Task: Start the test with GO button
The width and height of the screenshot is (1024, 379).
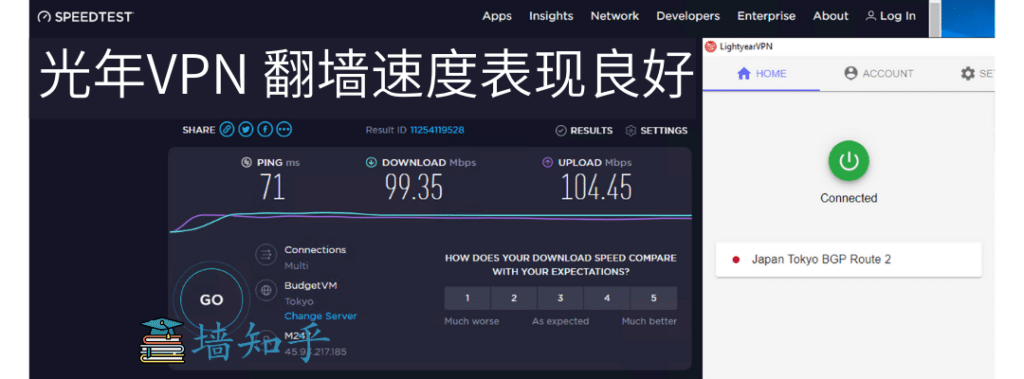Action: (x=211, y=300)
